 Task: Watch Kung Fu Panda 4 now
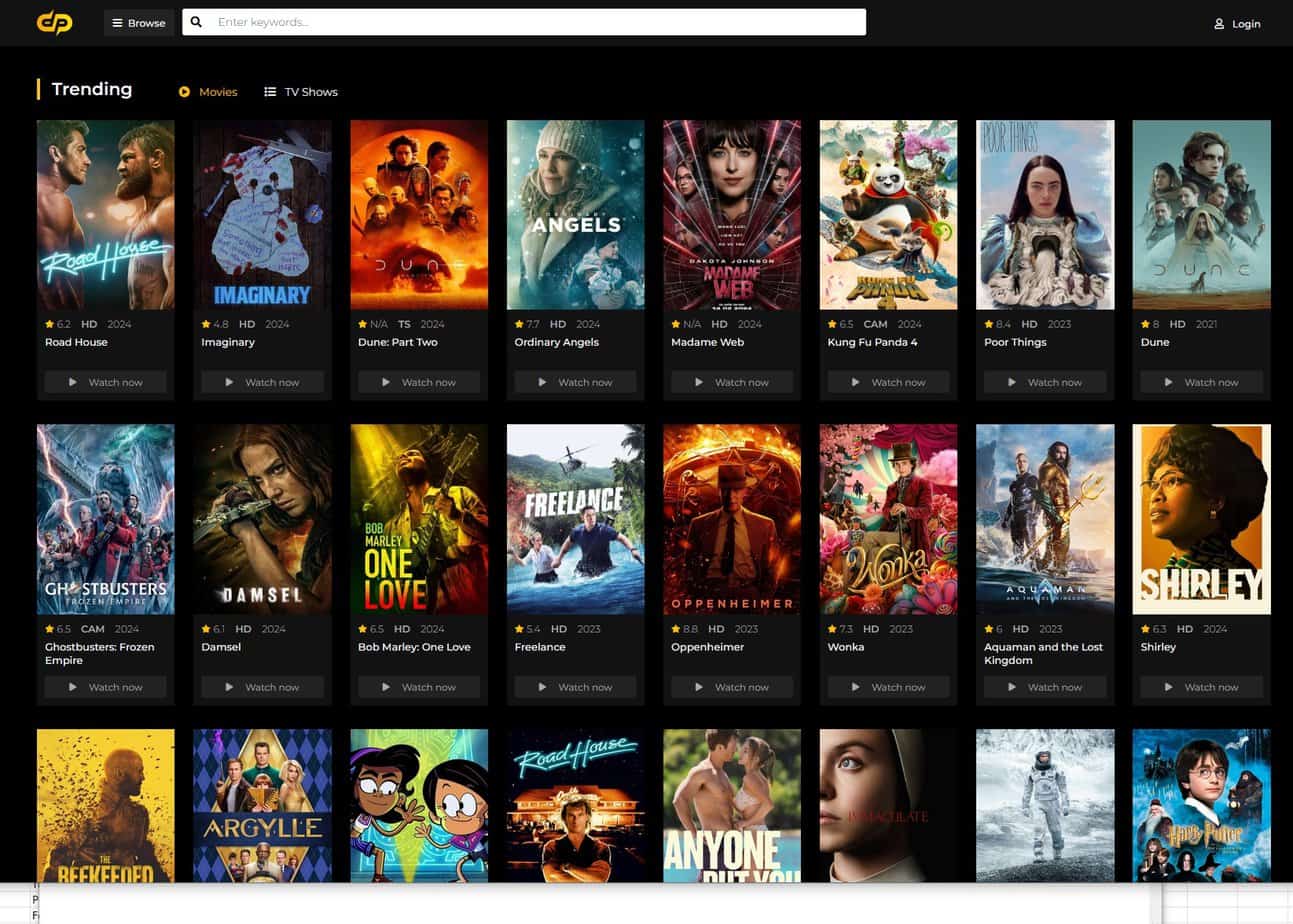coord(888,382)
